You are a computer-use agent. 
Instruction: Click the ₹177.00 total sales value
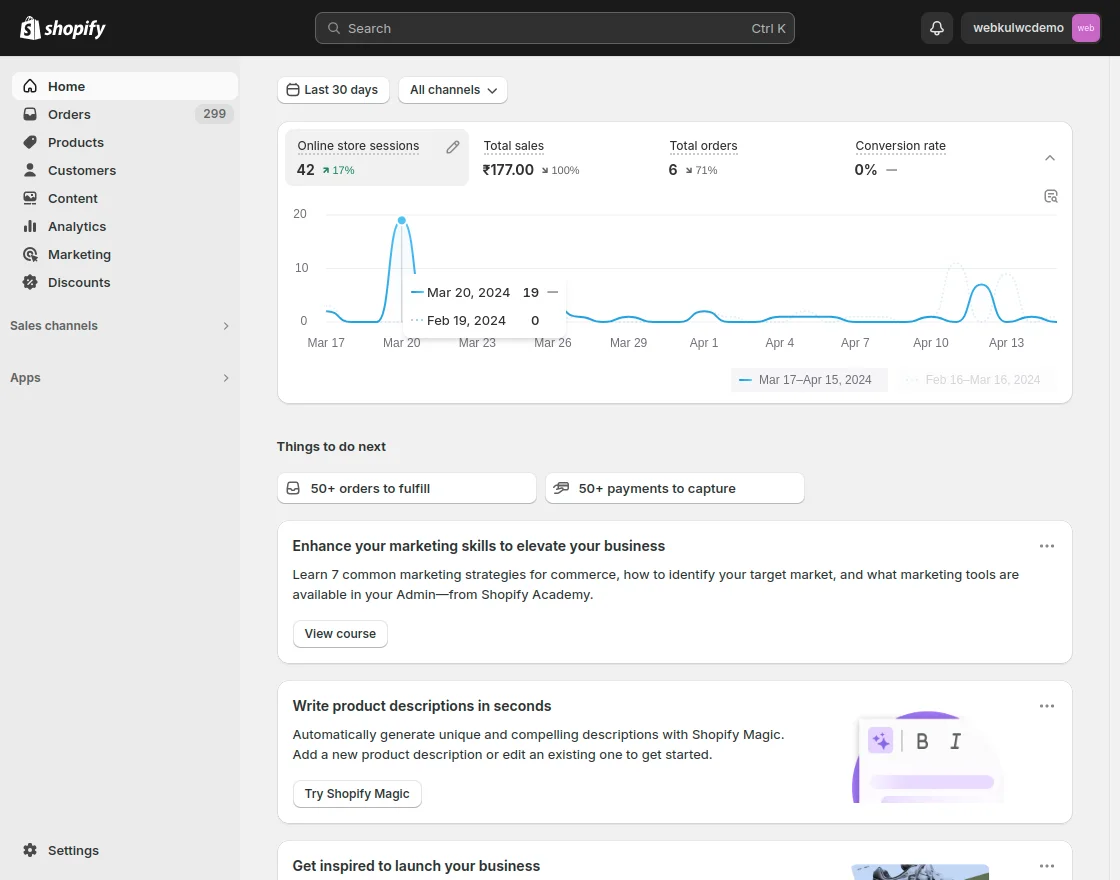point(508,169)
